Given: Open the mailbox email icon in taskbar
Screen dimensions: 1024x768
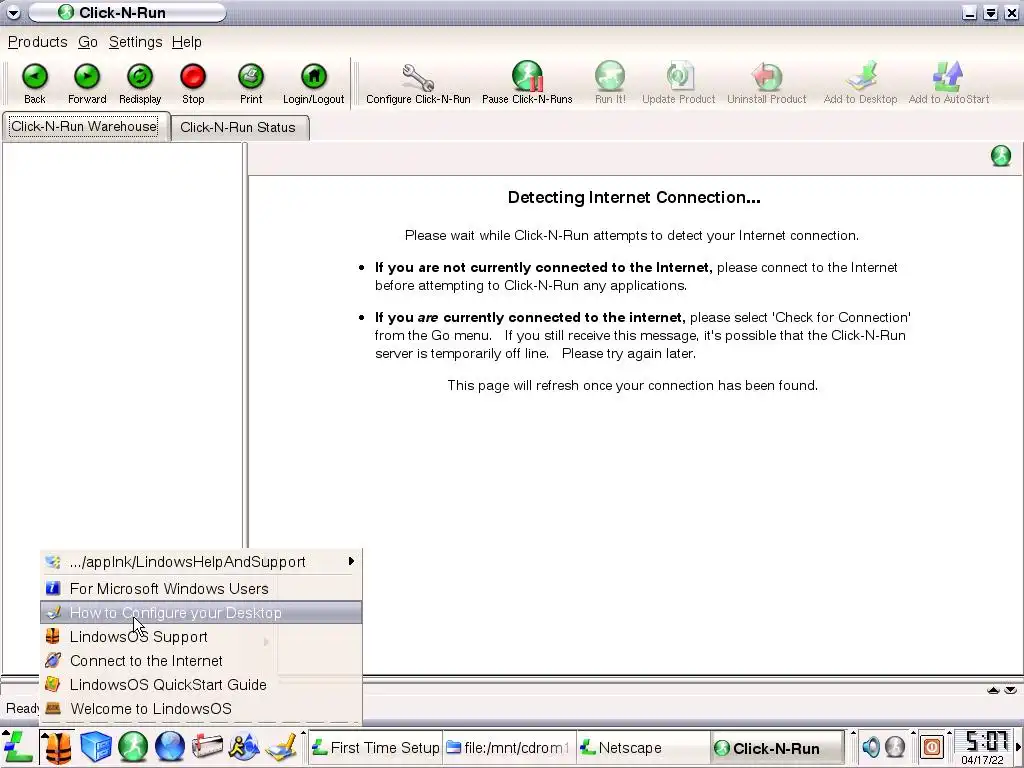Looking at the screenshot, I should 207,747.
